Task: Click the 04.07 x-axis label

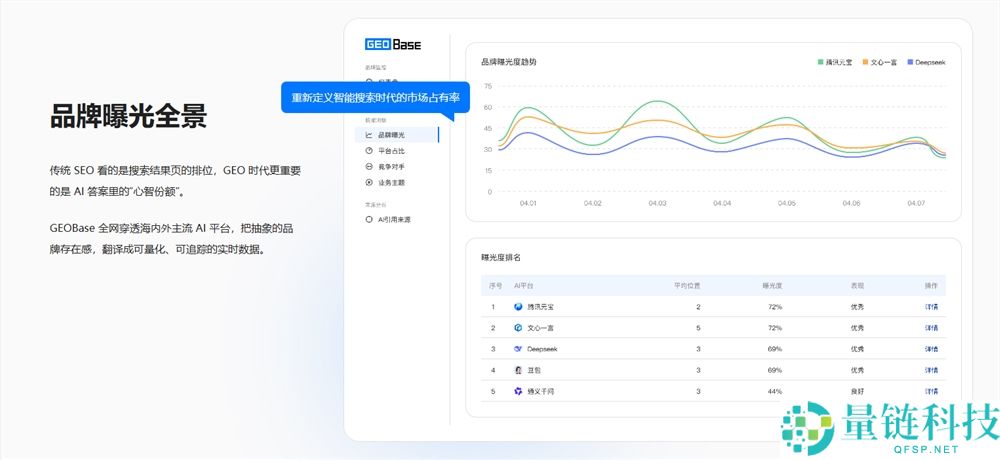Action: (x=915, y=203)
